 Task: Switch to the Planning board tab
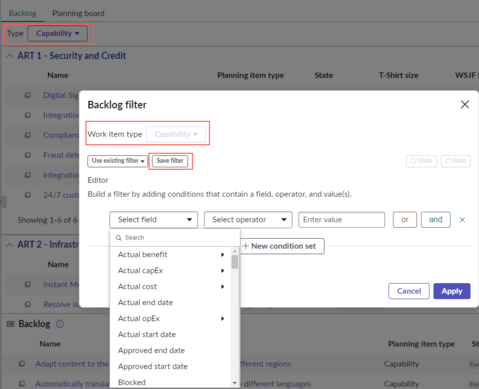click(x=78, y=13)
